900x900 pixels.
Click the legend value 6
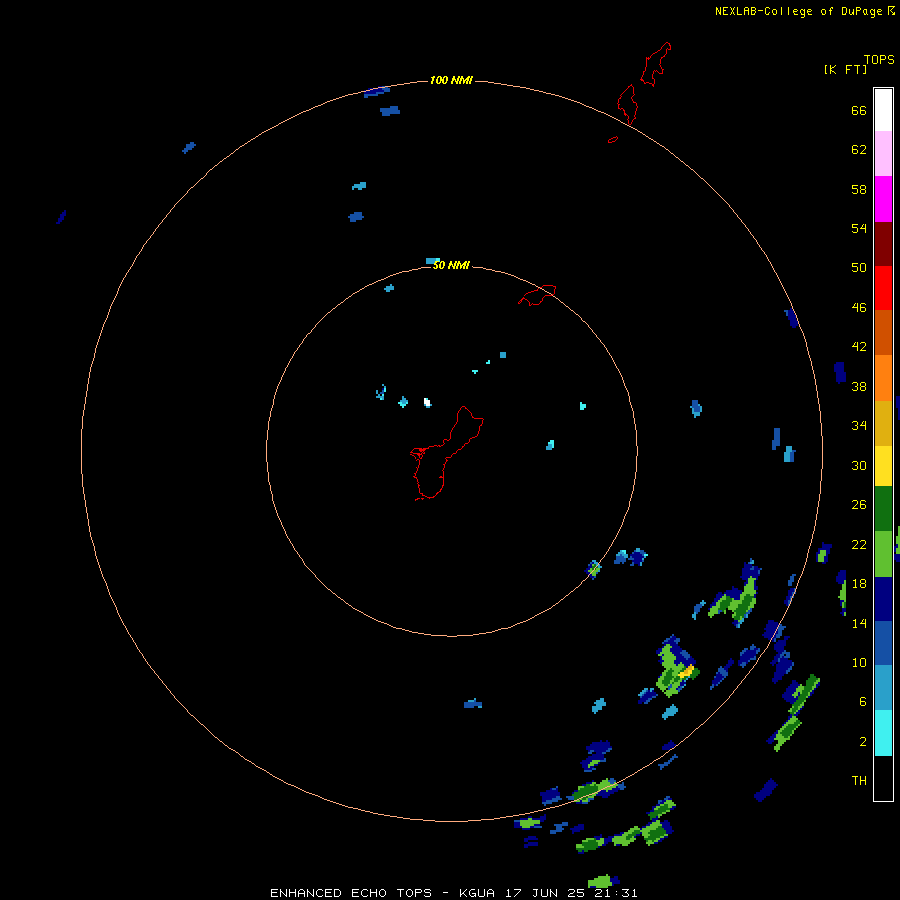click(863, 701)
